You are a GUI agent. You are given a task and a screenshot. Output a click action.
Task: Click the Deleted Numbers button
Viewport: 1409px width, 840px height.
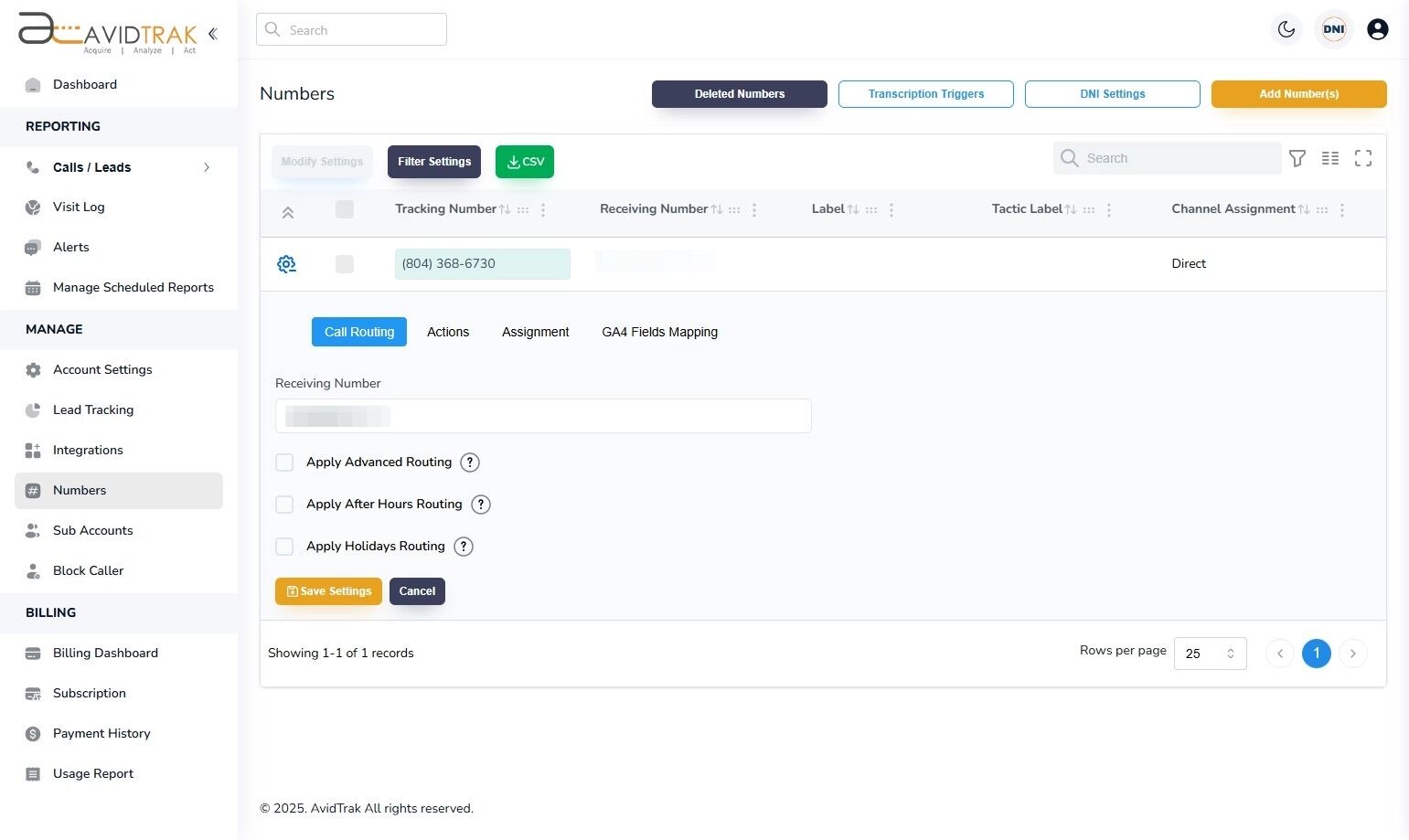coord(740,94)
